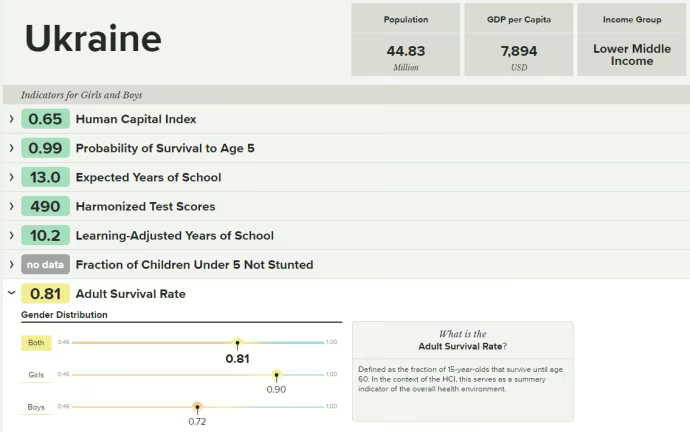Viewport: 690px width, 432px height.
Task: Click the 0.99 survival probability badge
Action: coord(45,148)
